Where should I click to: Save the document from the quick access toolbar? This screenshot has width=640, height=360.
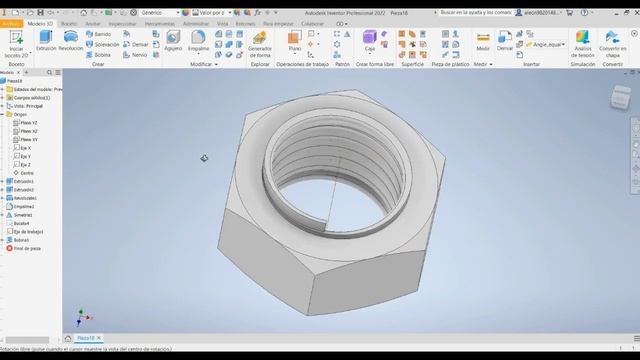tap(40, 13)
